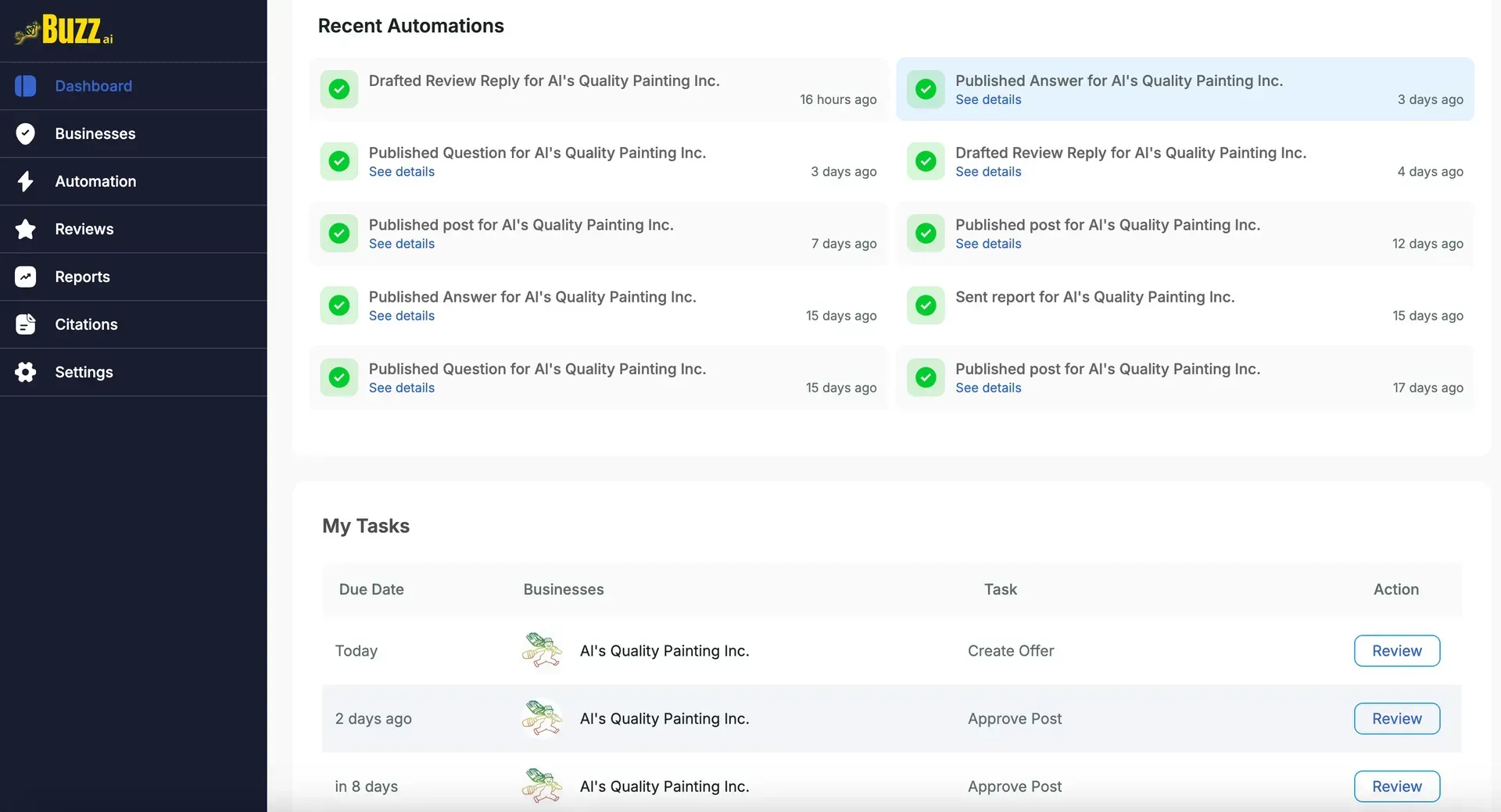Review the Approve Post task due in 8 days
Screen dimensions: 1501x812
coord(1397,786)
